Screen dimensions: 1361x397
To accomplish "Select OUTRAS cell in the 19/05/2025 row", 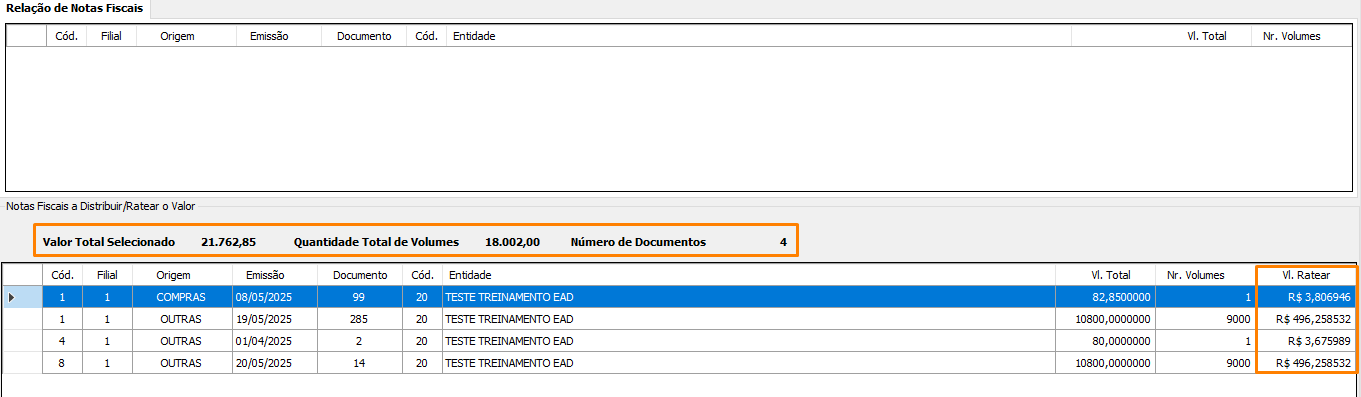I will point(182,319).
